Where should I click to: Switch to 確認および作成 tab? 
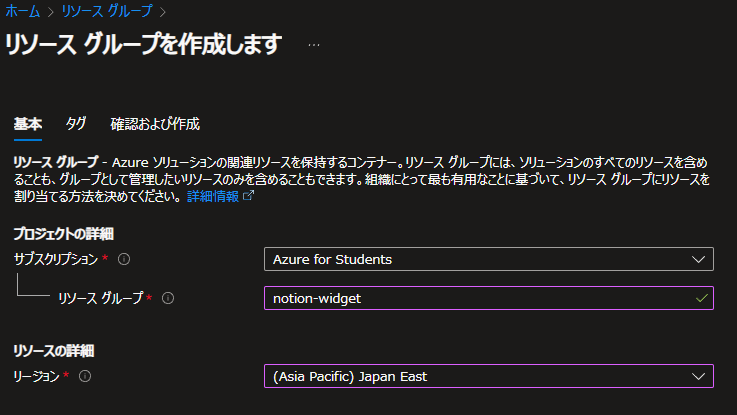click(x=155, y=124)
